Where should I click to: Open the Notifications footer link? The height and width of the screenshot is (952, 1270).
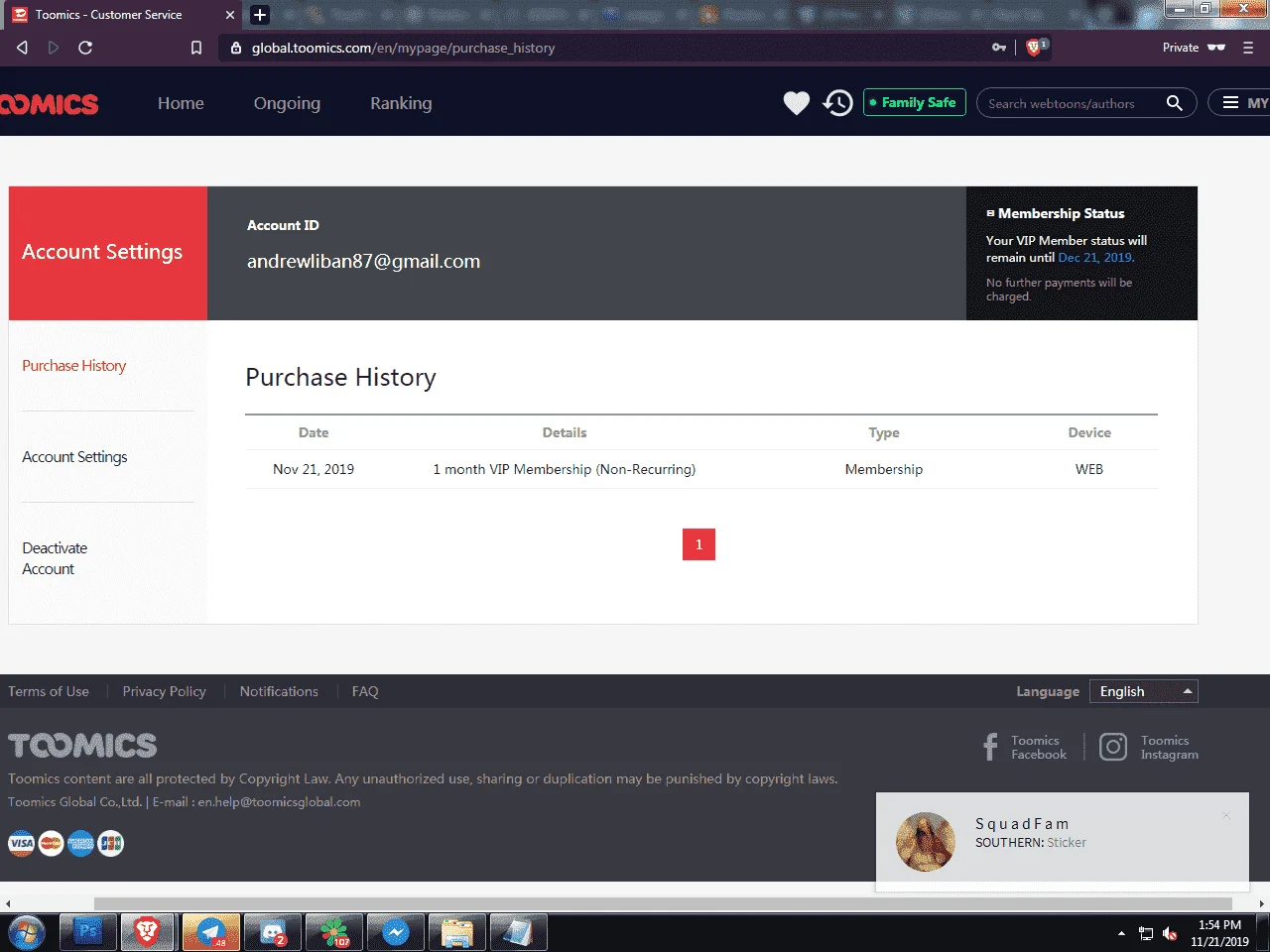click(279, 691)
